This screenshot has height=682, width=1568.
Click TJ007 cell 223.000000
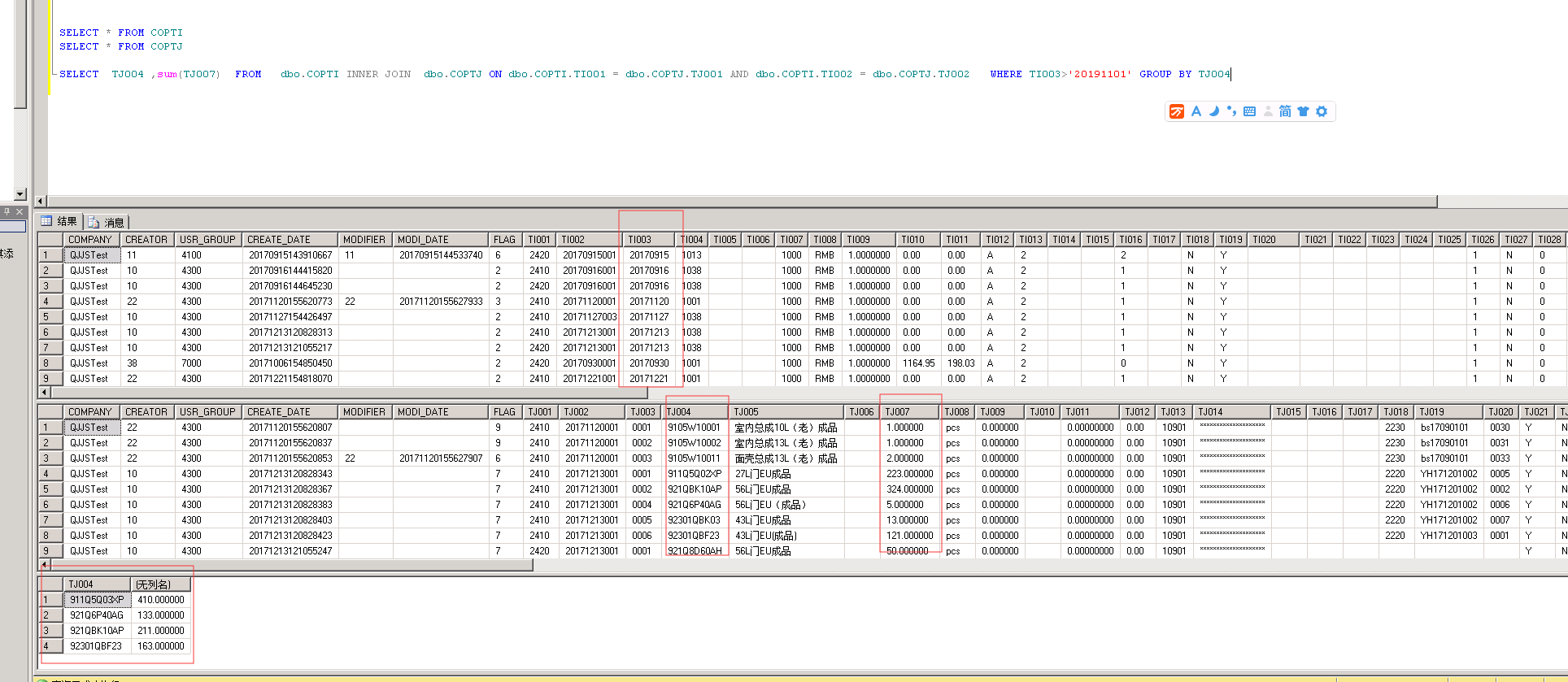909,473
